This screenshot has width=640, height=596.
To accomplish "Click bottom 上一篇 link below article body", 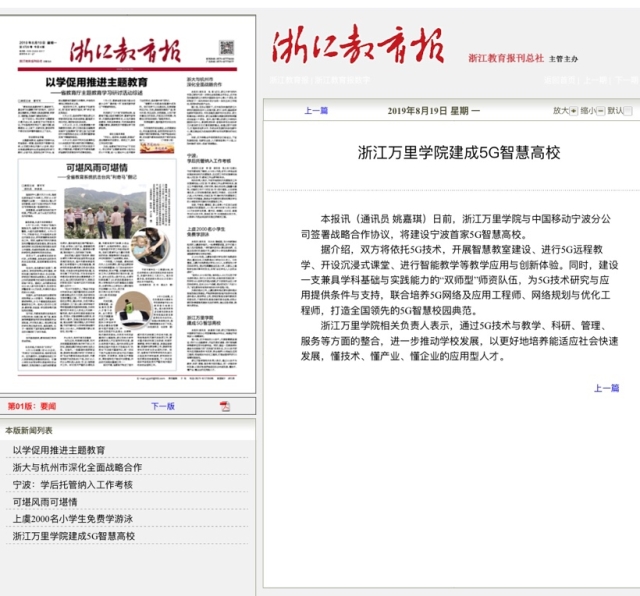I will 606,388.
